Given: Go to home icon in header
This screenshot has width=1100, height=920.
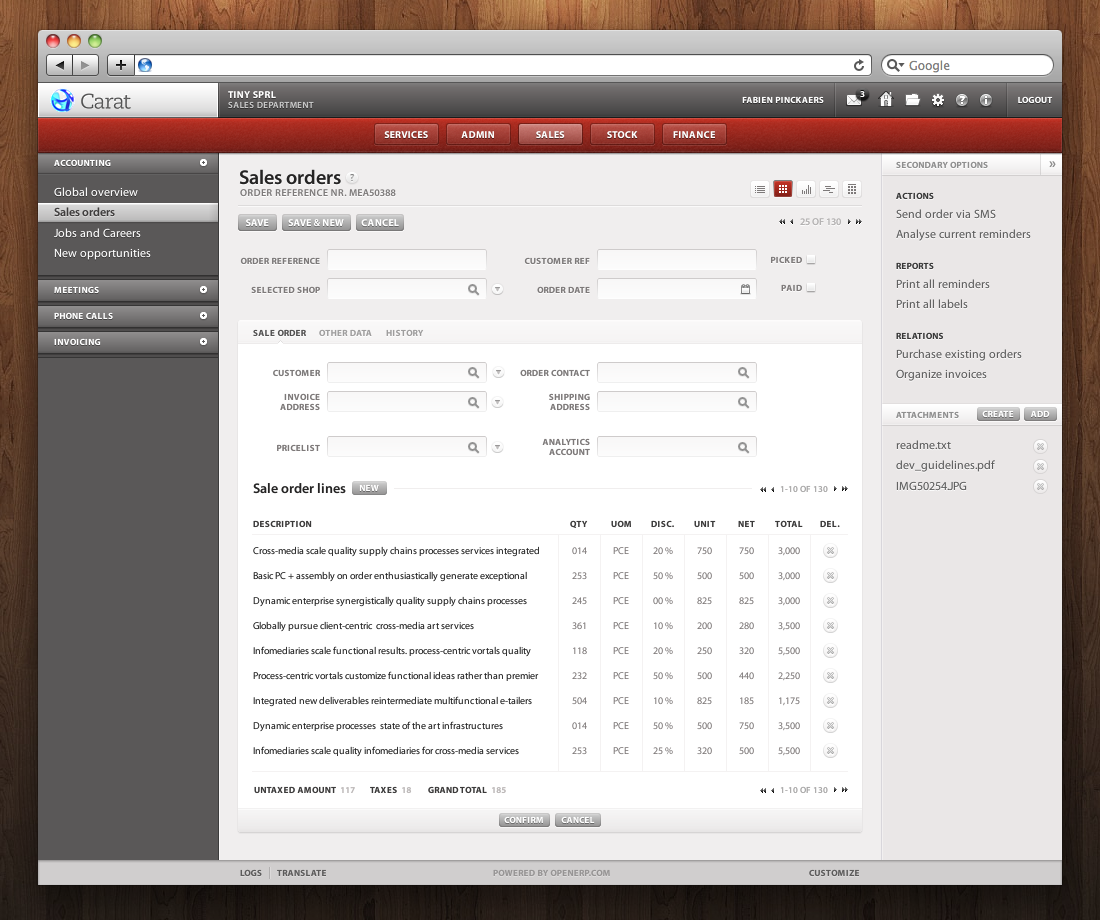Looking at the screenshot, I should [886, 100].
